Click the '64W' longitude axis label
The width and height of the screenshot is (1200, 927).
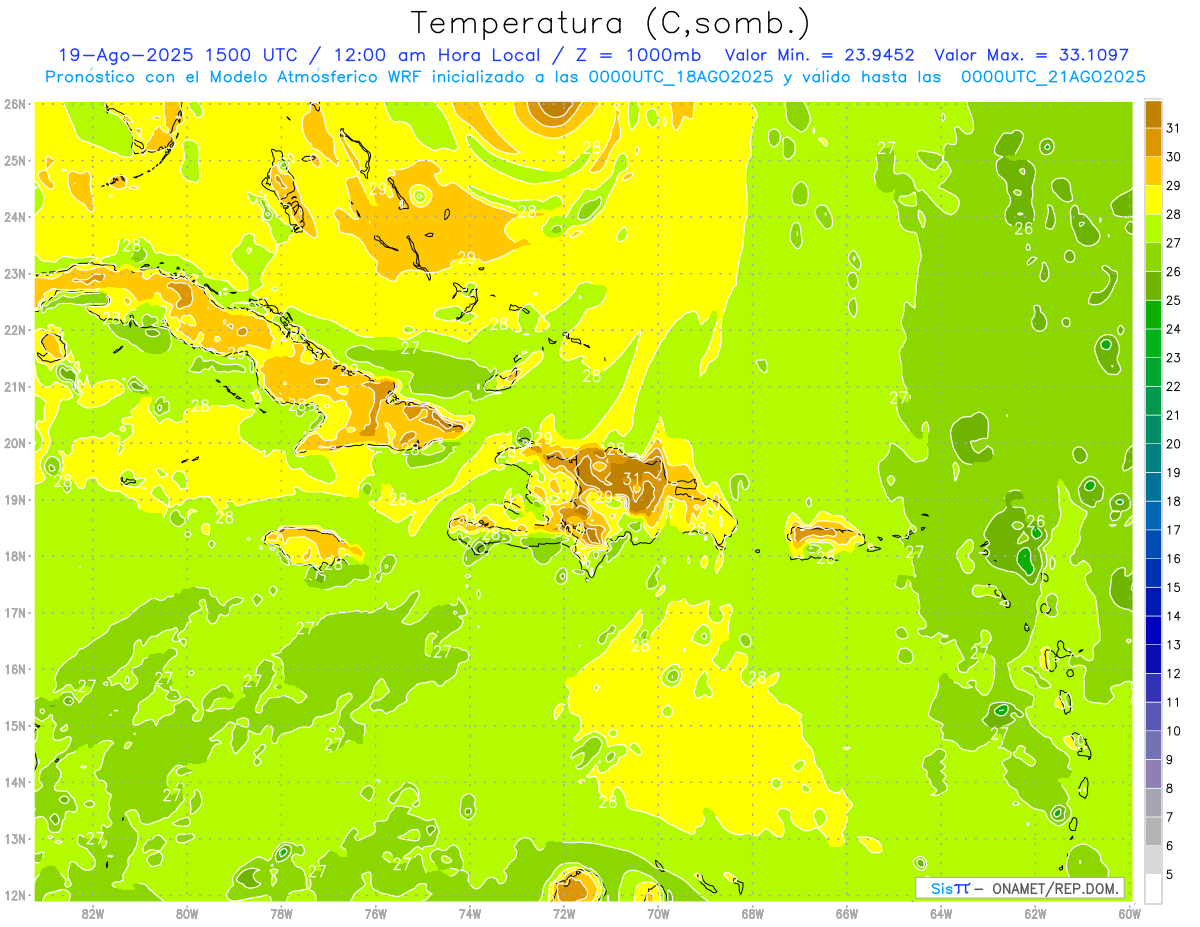(x=941, y=913)
